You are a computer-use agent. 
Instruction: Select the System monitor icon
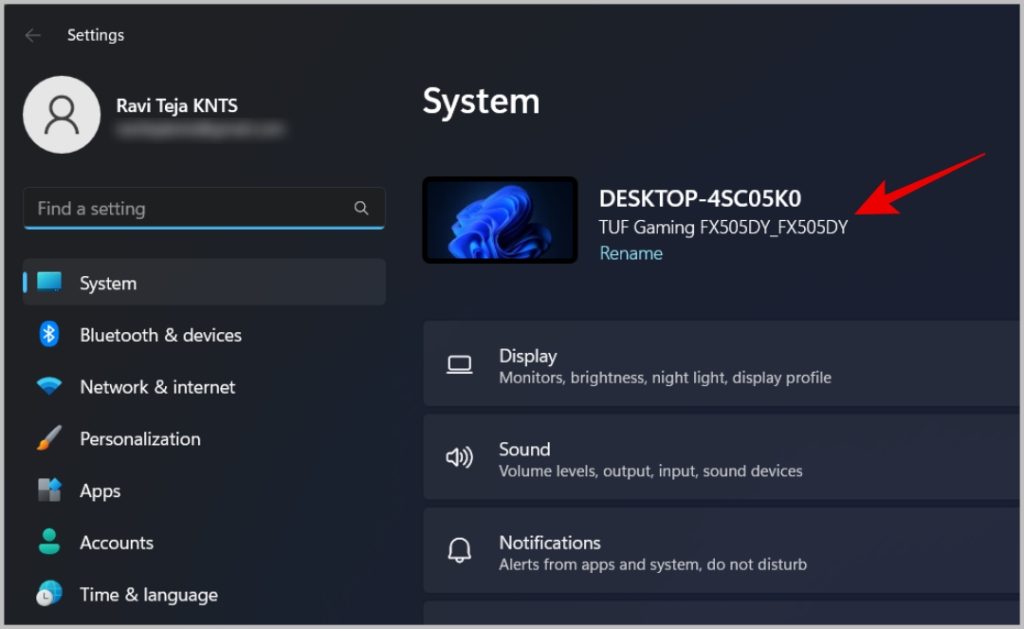[50, 282]
